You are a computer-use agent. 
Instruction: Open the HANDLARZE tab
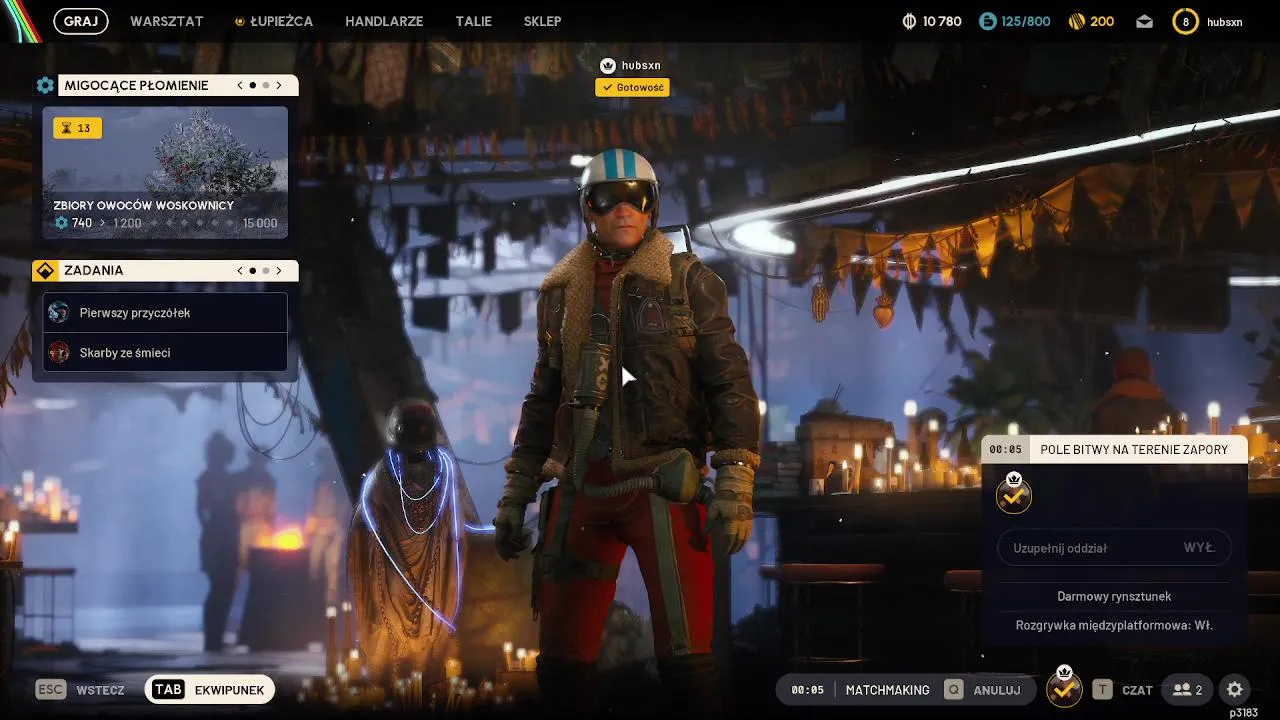tap(384, 21)
